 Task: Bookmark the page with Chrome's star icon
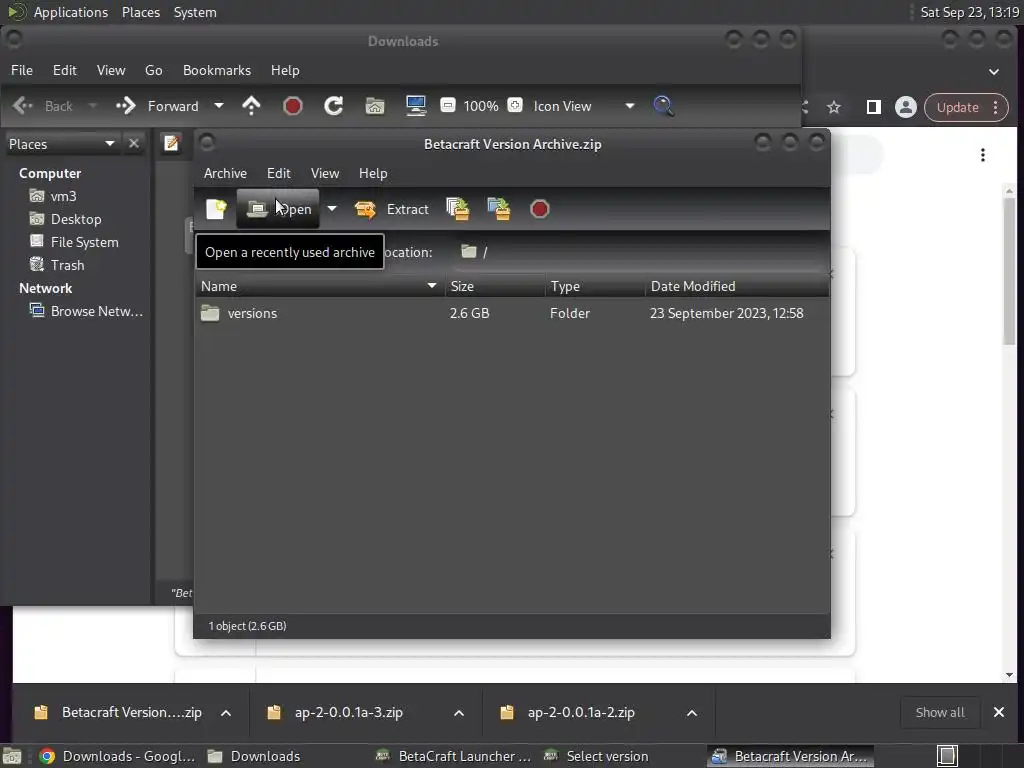tap(834, 107)
